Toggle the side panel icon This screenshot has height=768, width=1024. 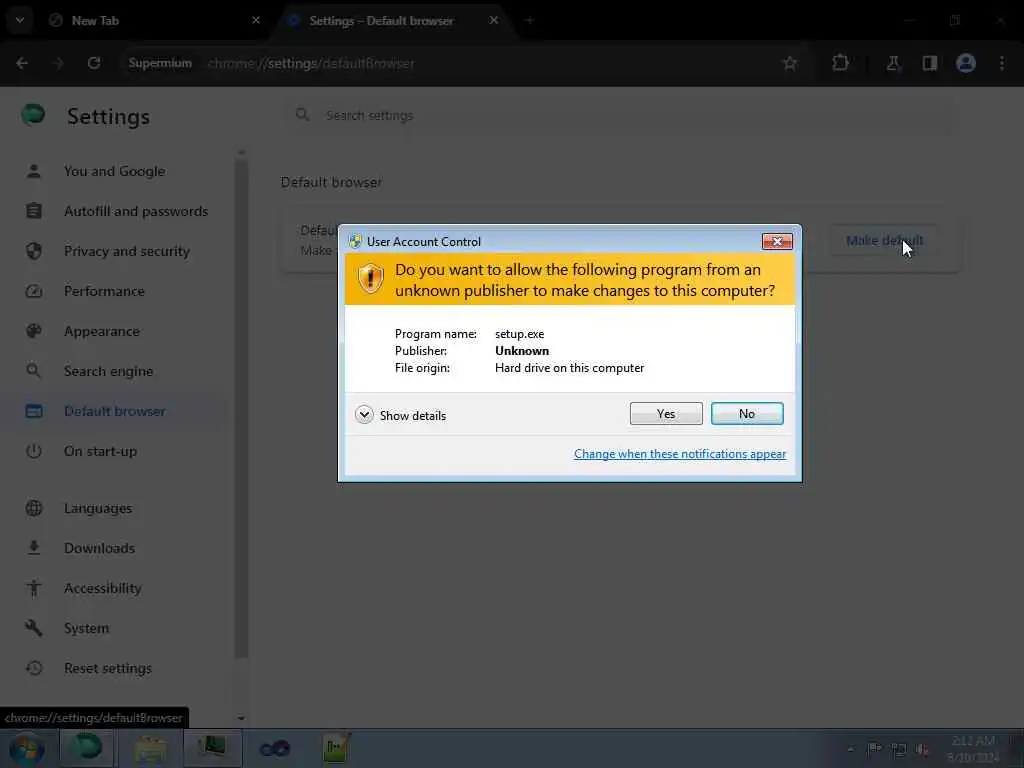[x=929, y=63]
